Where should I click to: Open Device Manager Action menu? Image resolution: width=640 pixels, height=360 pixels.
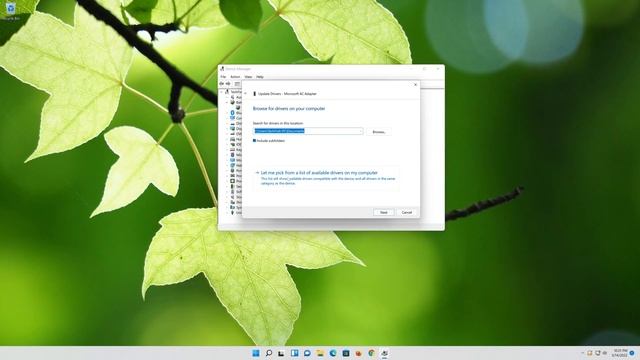[x=235, y=77]
